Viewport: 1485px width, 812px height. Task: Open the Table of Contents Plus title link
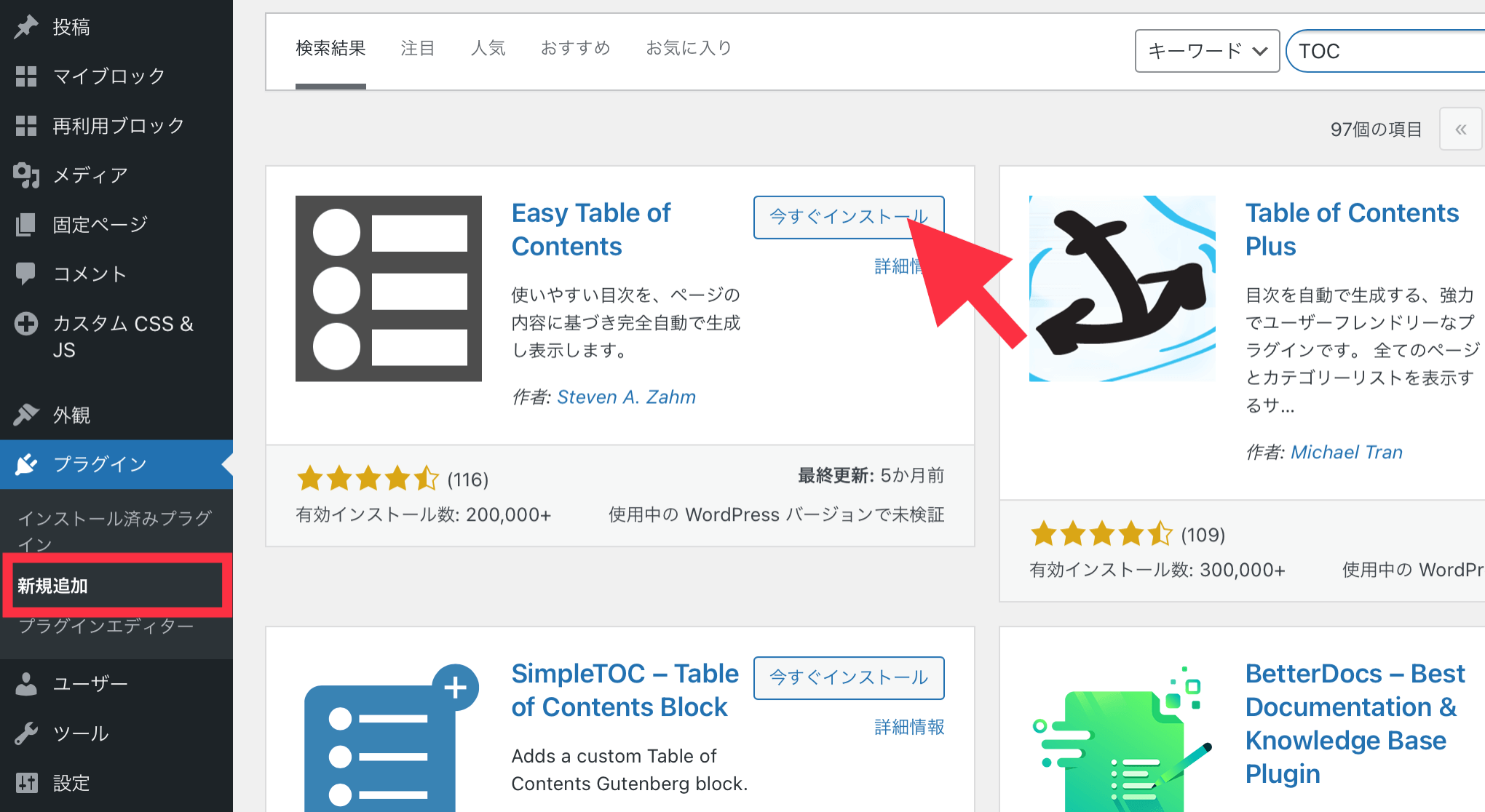point(1353,230)
